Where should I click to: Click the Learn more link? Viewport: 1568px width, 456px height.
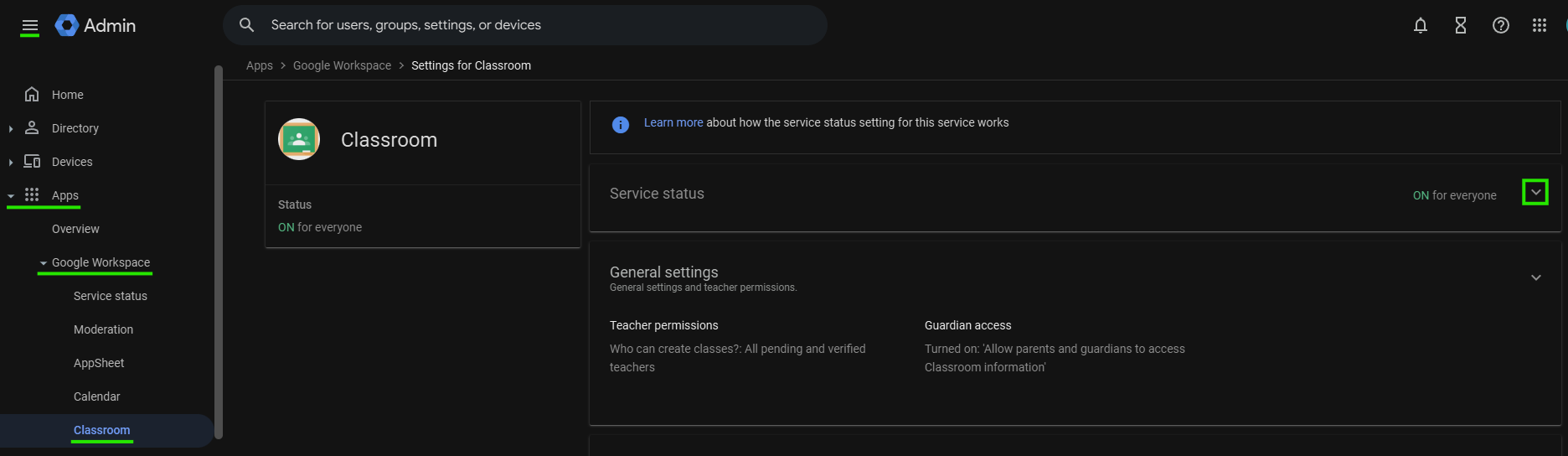[x=673, y=122]
